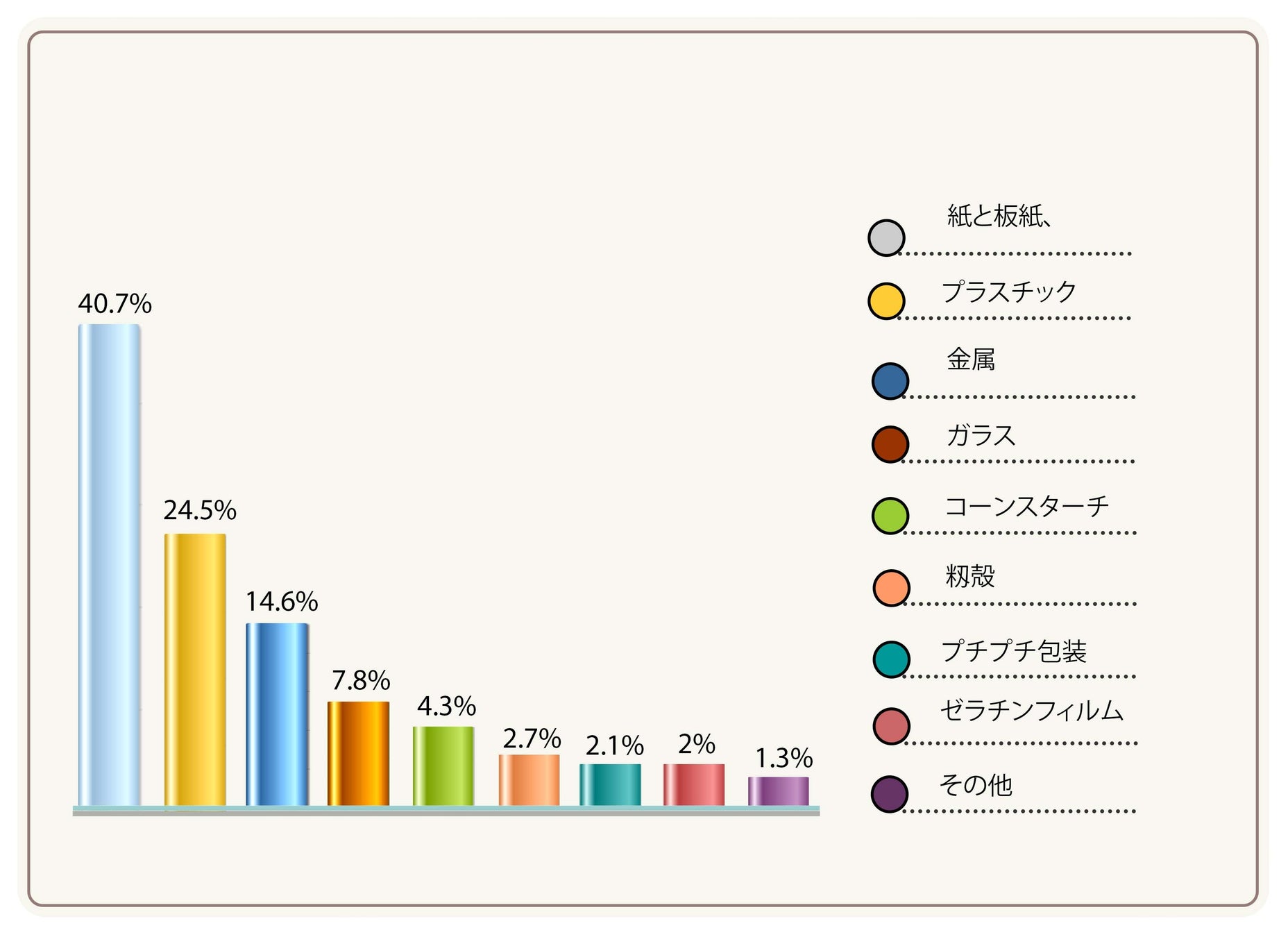Click the pink ゼラチンフィルム legend circle
The image size is (1288, 937).
891,726
